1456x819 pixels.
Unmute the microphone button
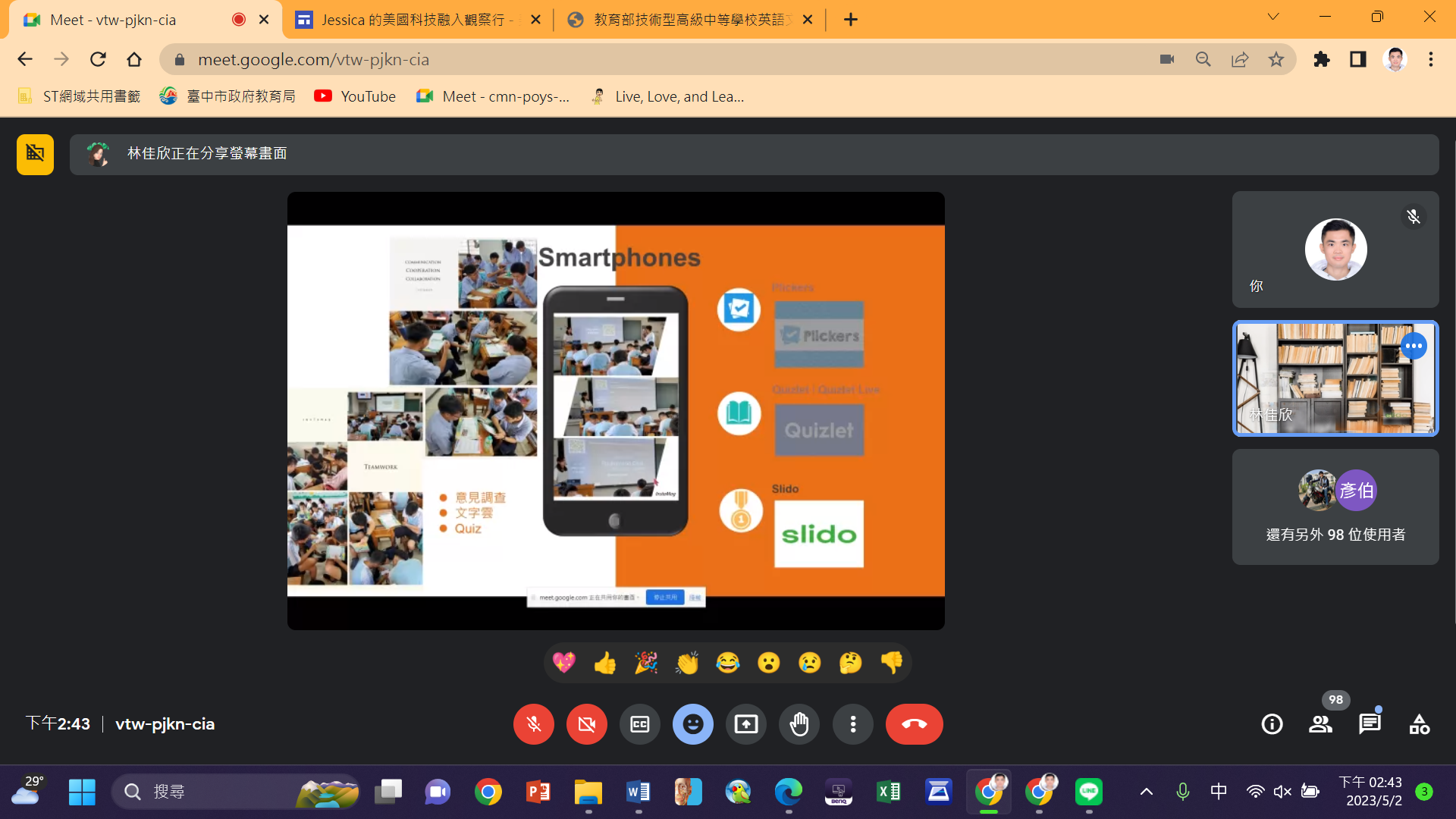(534, 724)
